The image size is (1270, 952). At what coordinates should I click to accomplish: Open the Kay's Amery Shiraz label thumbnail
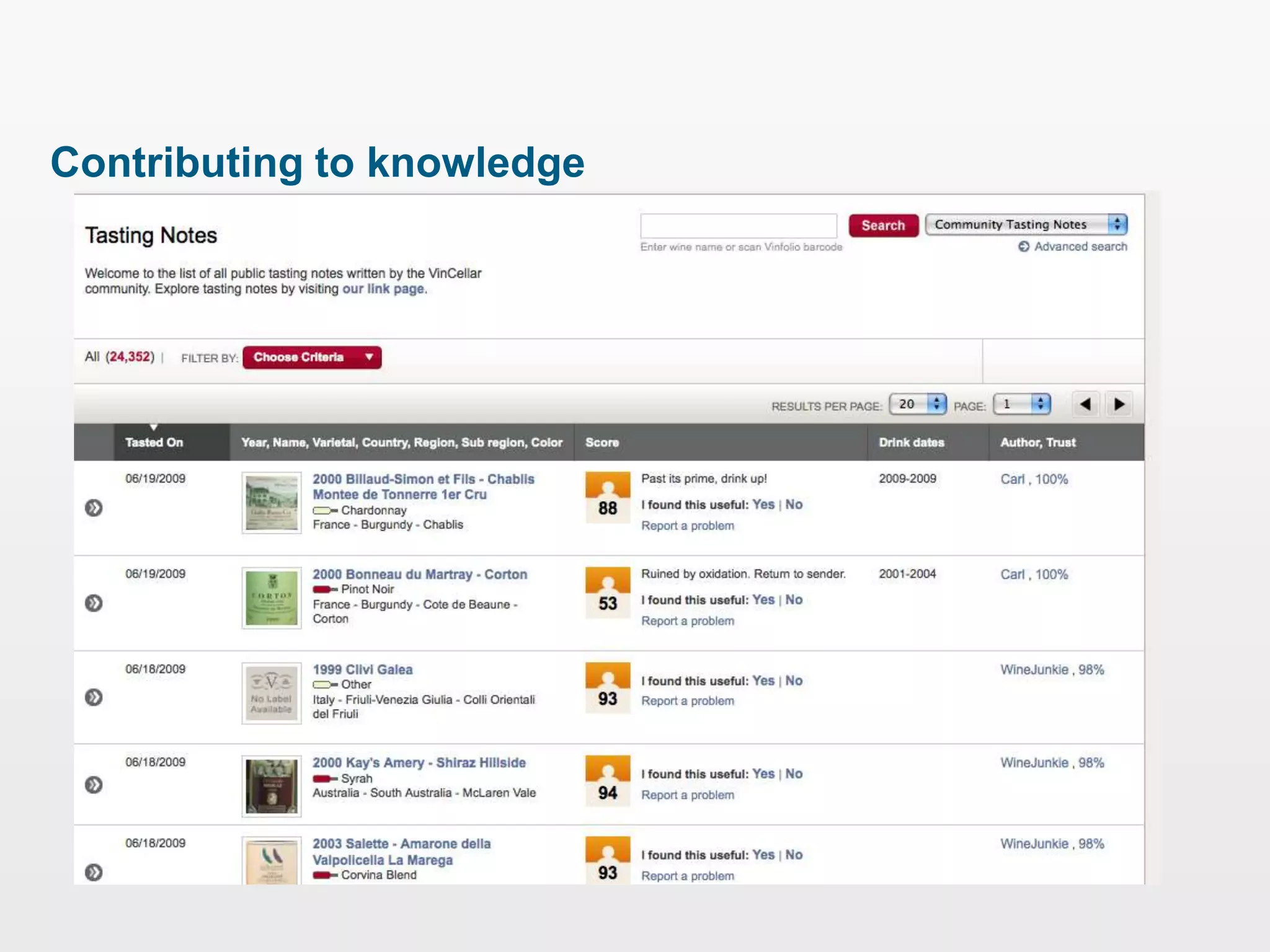point(272,787)
